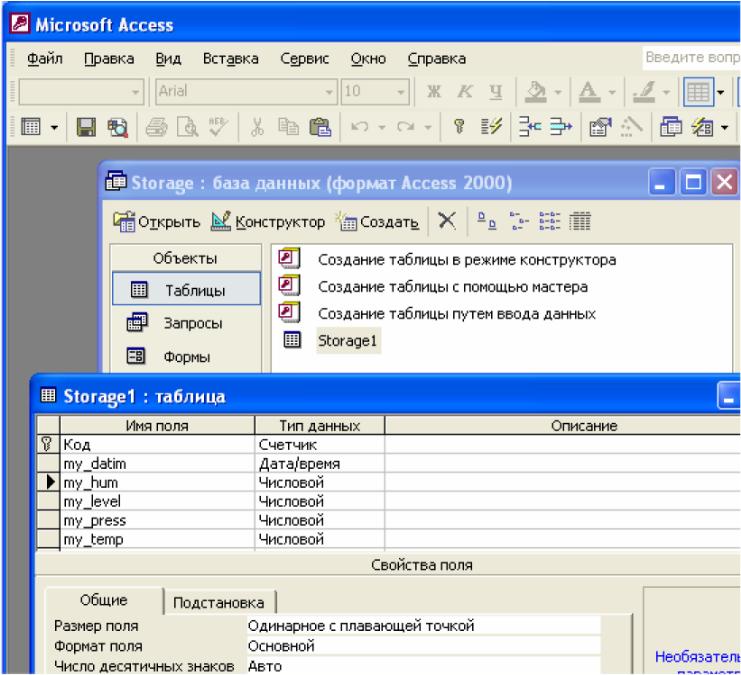This screenshot has width=741, height=675.
Task: Click the font color A button
Action: (589, 92)
